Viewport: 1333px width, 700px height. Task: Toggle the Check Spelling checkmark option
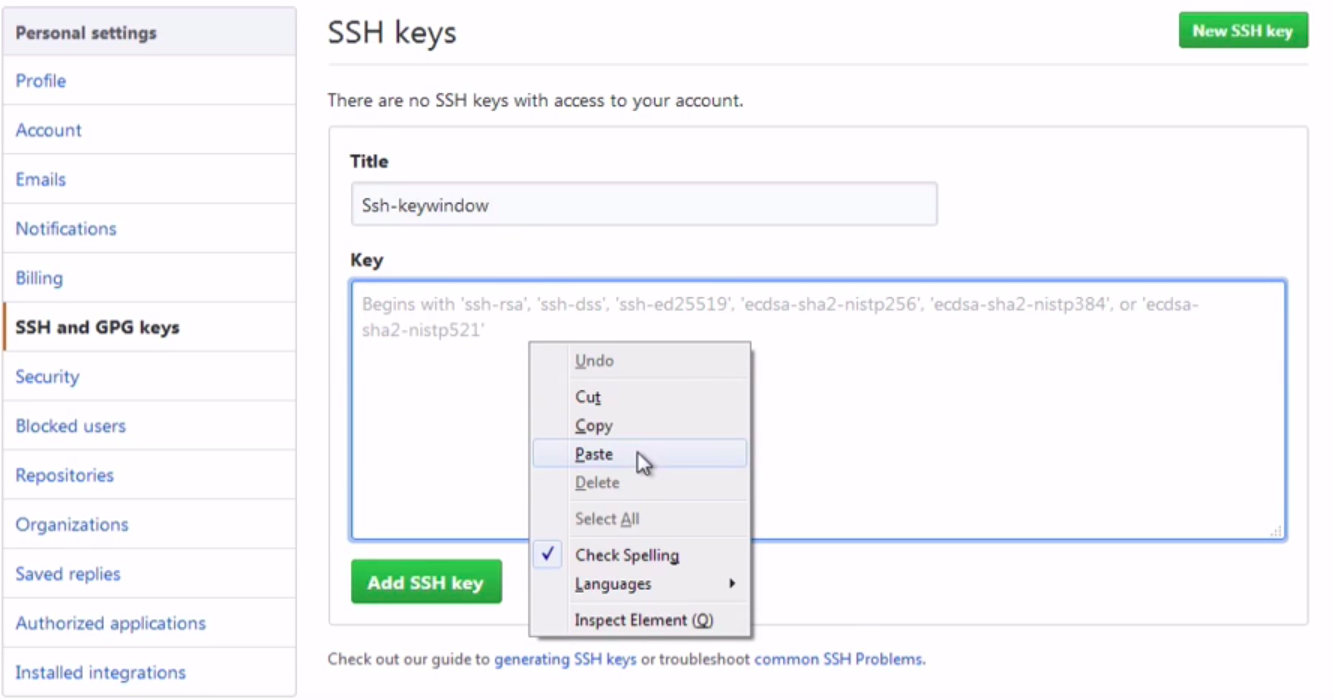click(x=627, y=555)
